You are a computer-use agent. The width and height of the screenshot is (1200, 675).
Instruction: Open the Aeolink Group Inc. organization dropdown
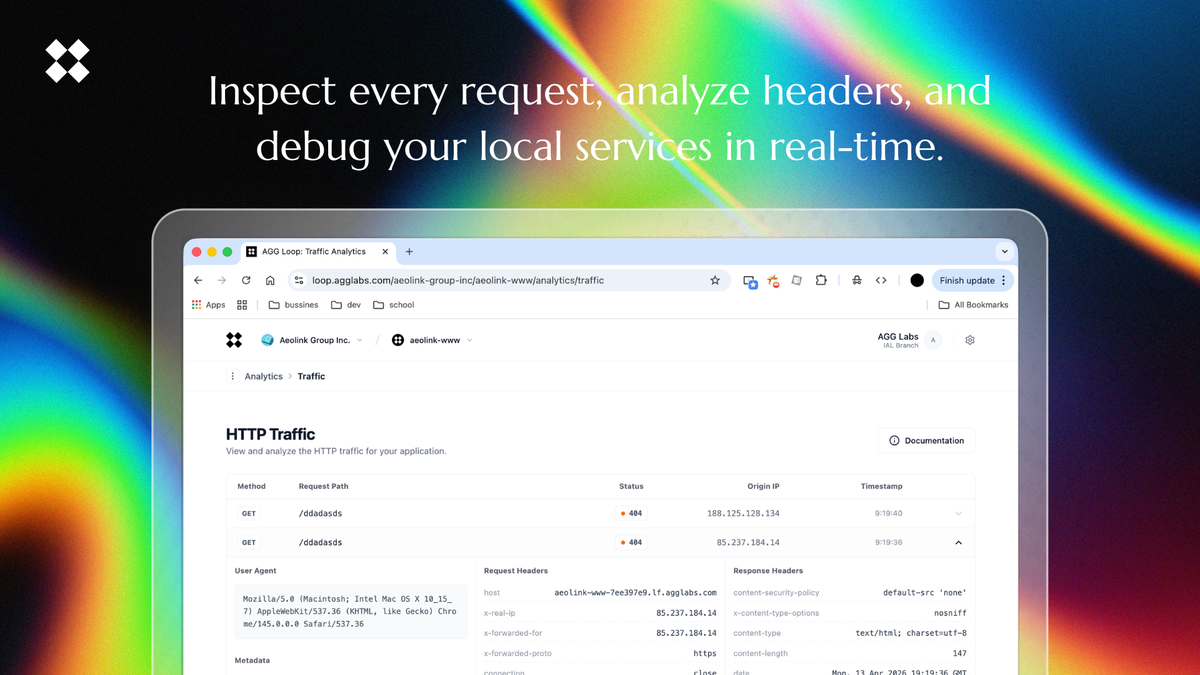tap(312, 340)
